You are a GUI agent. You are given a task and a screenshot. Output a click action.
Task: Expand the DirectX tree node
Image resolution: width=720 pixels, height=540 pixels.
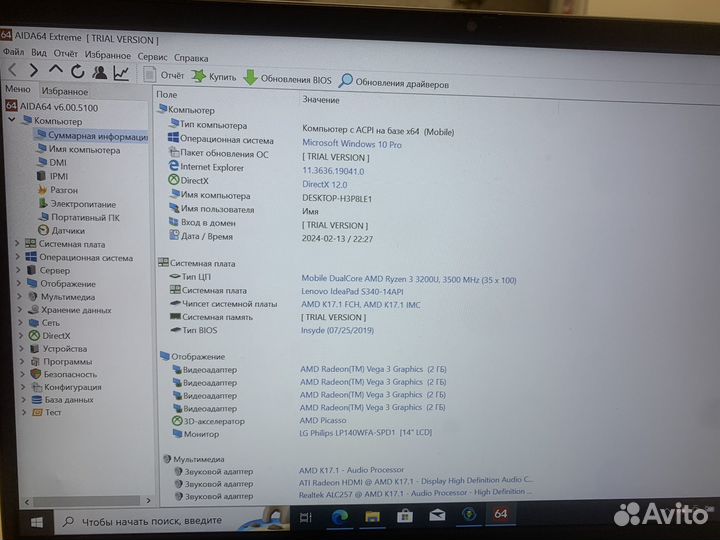21,335
